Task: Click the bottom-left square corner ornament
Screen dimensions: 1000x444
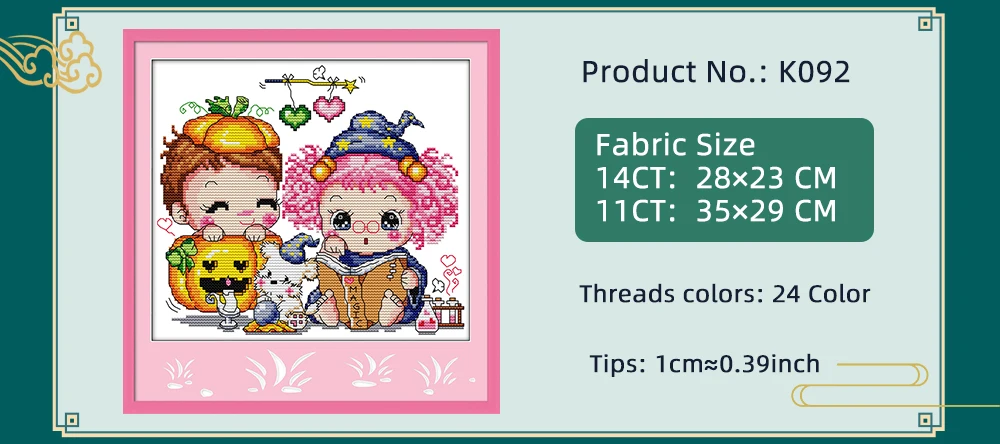Action: point(72,420)
